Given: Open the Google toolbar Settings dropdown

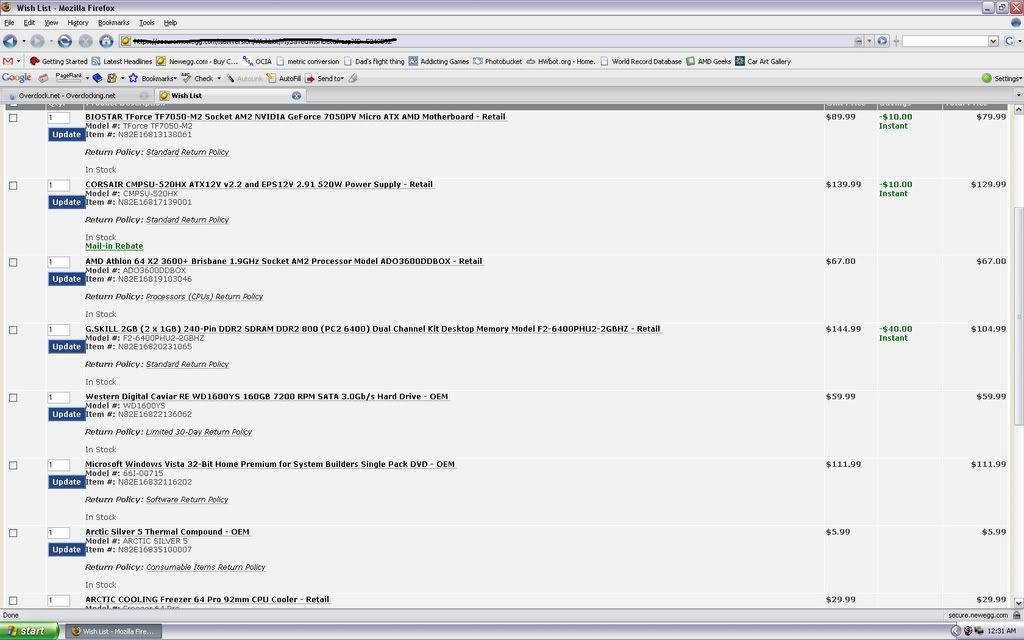Looking at the screenshot, I should [1002, 78].
